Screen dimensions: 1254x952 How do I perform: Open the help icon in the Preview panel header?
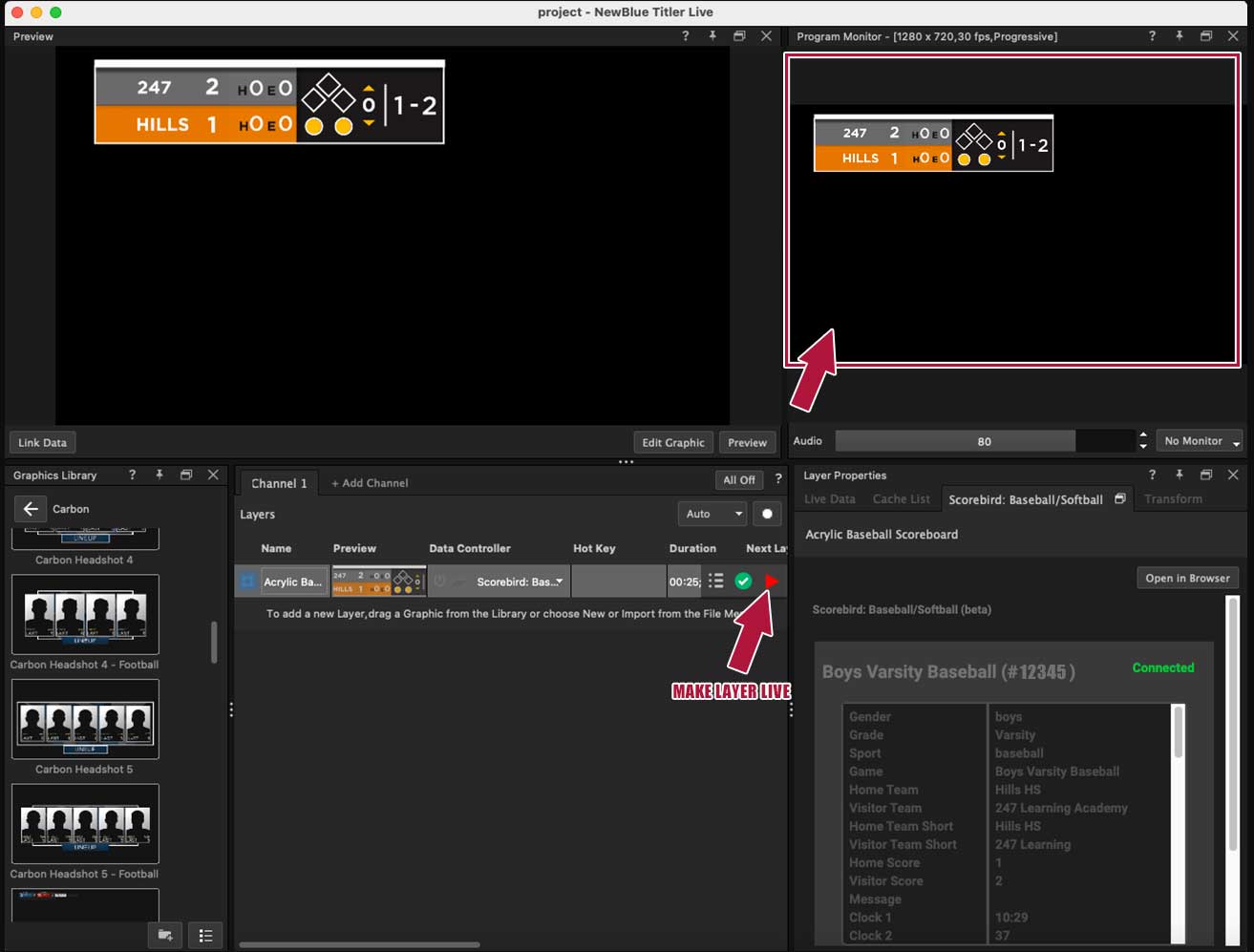tap(685, 36)
